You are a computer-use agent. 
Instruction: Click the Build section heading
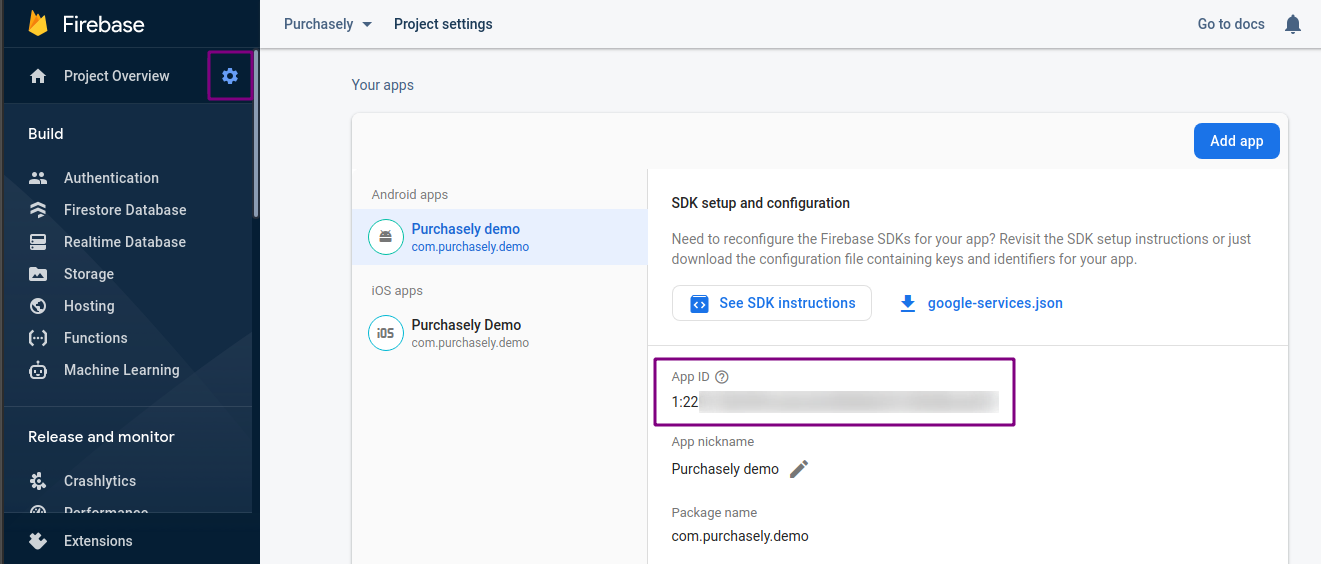45,134
